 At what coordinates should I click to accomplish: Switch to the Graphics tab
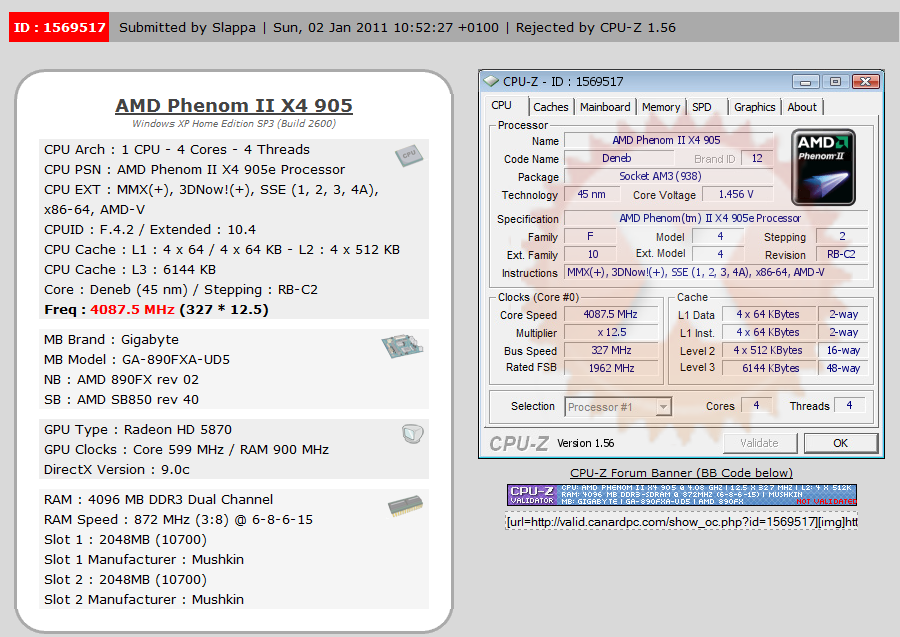pyautogui.click(x=754, y=107)
